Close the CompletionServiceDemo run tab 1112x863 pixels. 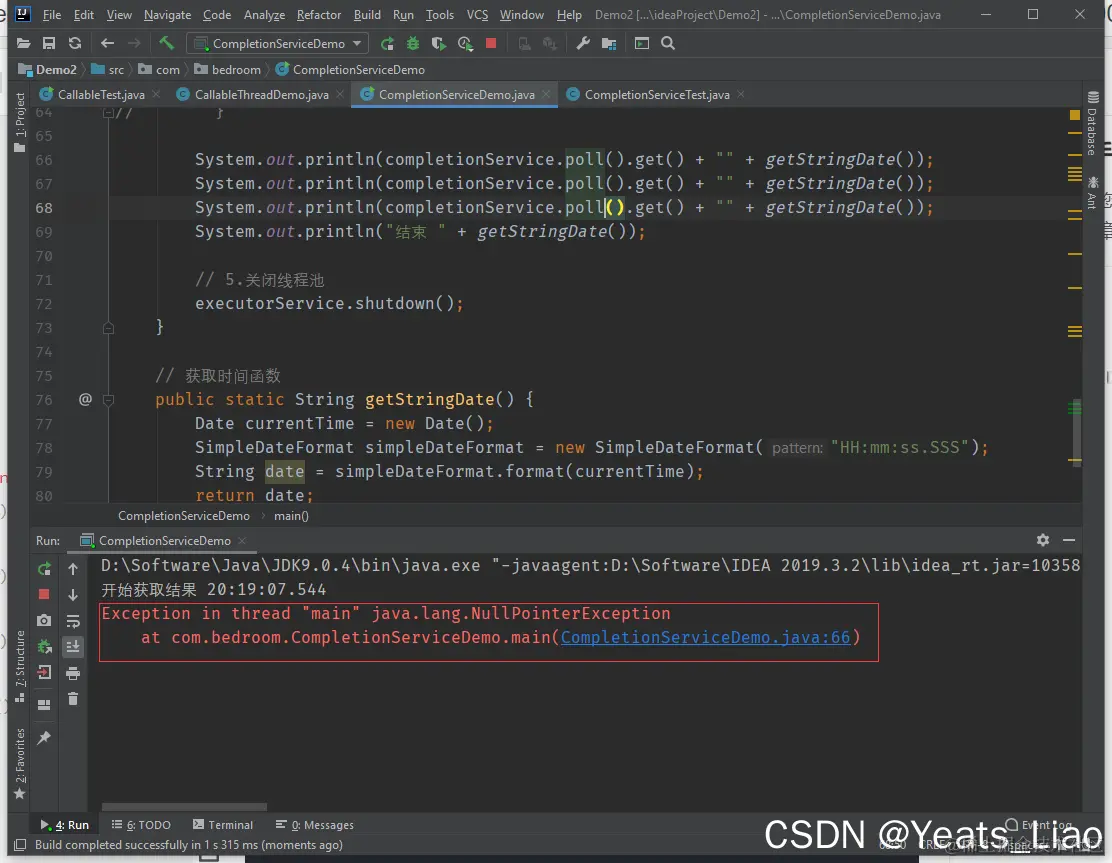(x=243, y=540)
